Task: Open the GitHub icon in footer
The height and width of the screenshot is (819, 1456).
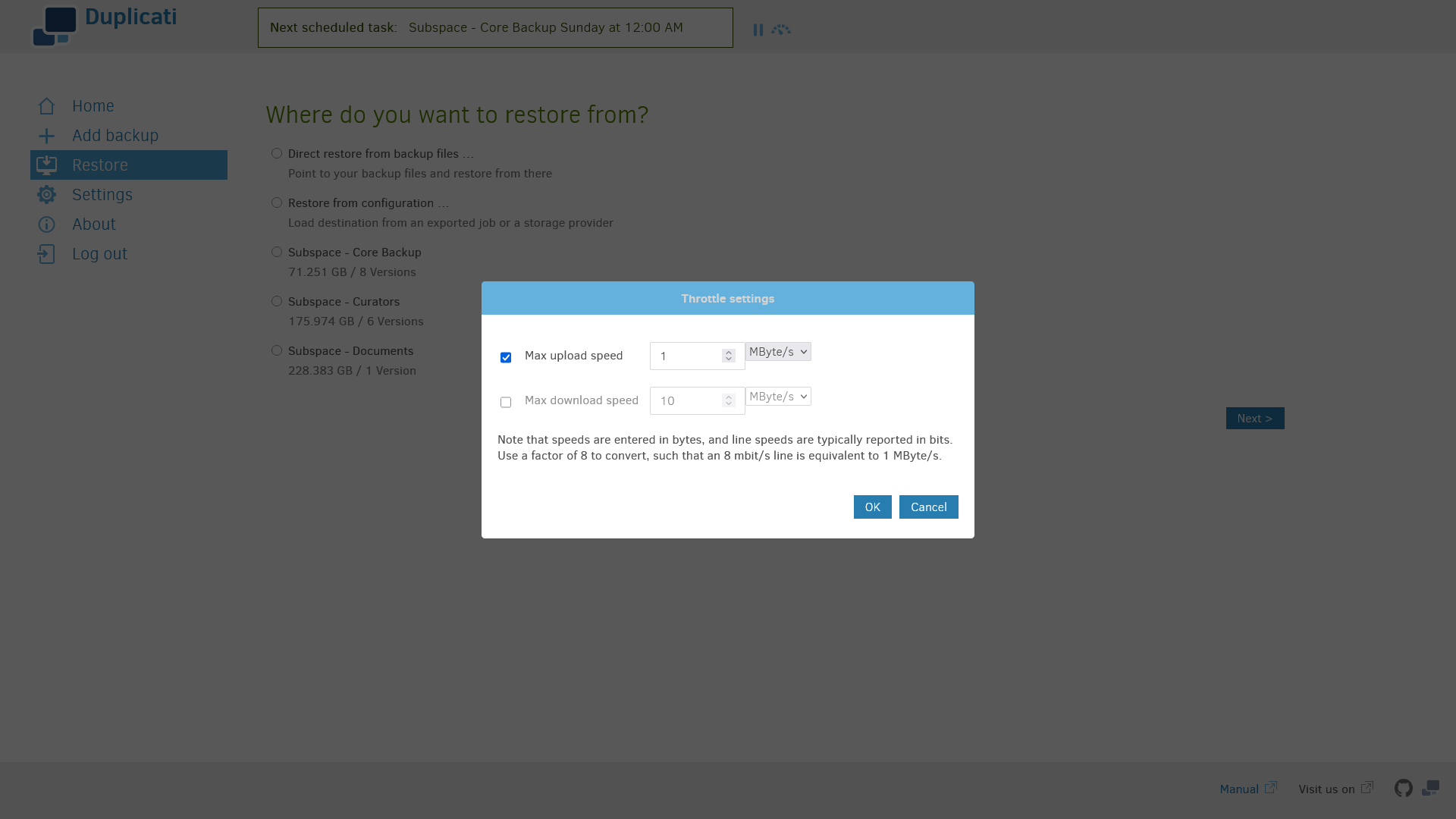Action: click(1403, 789)
